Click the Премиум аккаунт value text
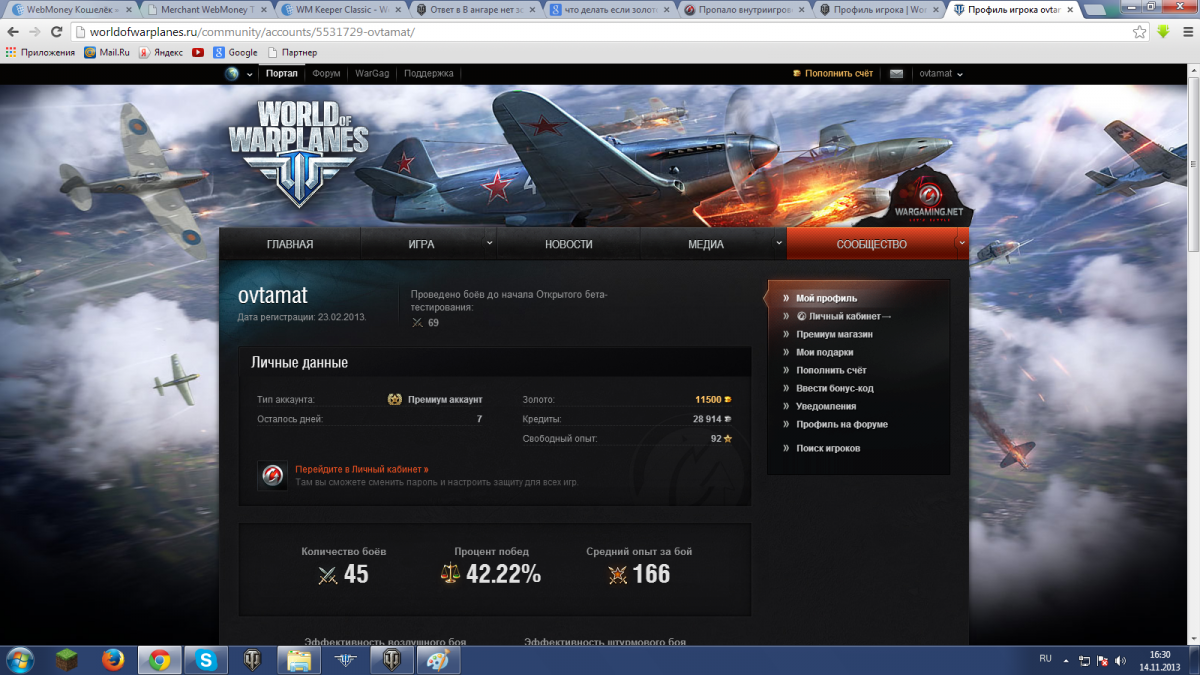The height and width of the screenshot is (675, 1200). coord(445,400)
